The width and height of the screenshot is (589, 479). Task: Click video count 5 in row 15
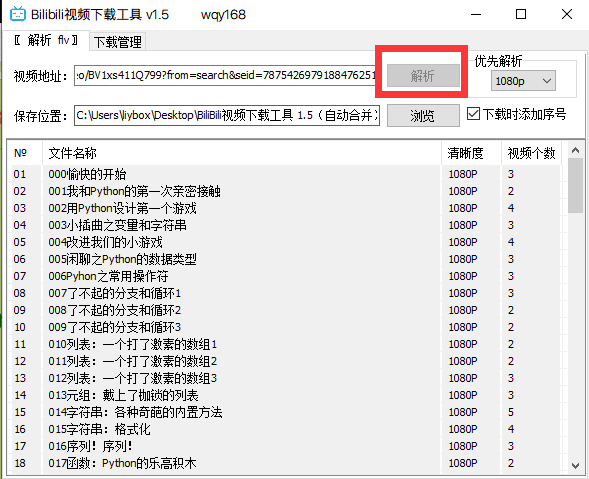(x=511, y=412)
